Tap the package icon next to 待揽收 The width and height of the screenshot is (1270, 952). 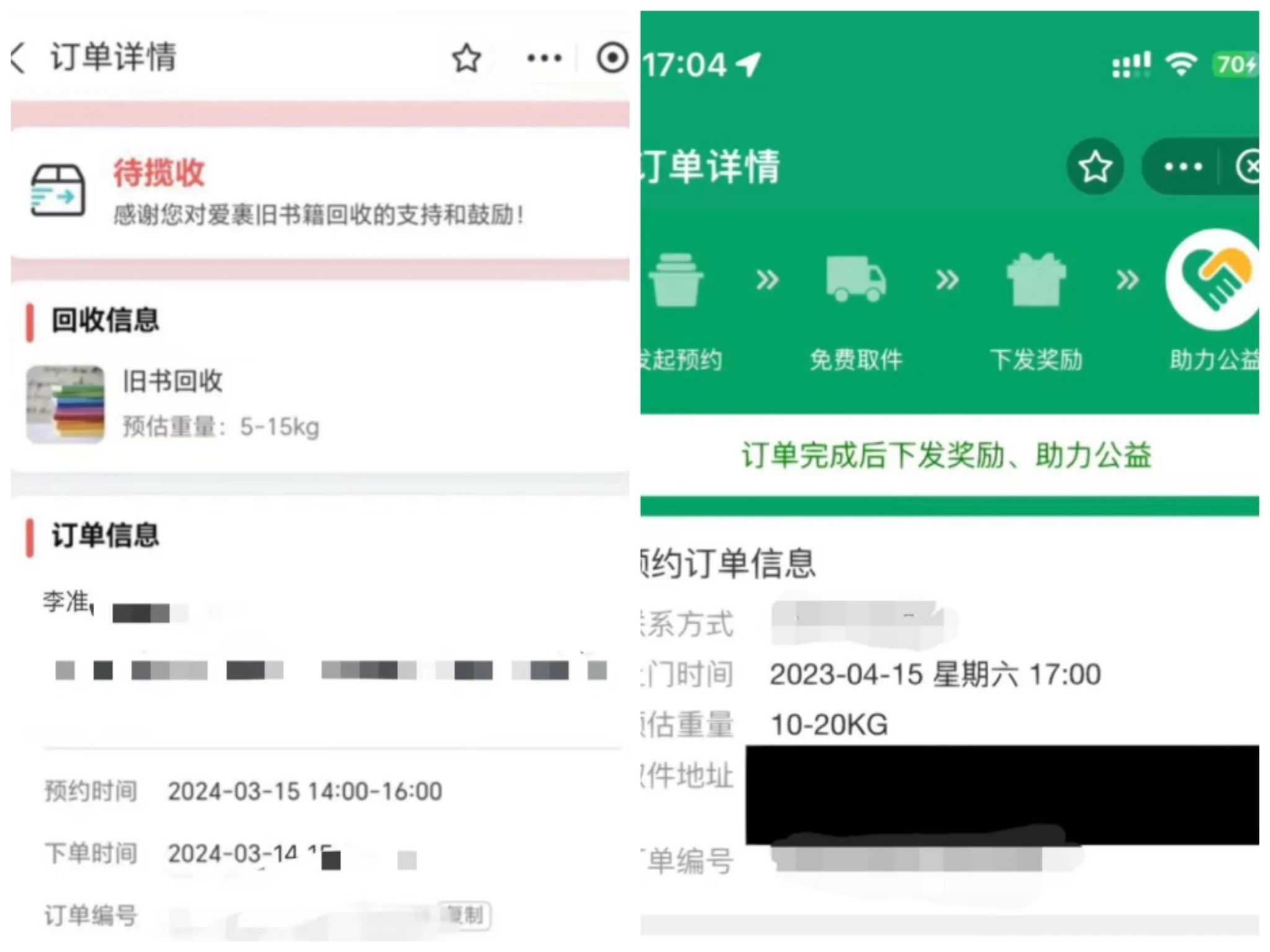pyautogui.click(x=58, y=190)
